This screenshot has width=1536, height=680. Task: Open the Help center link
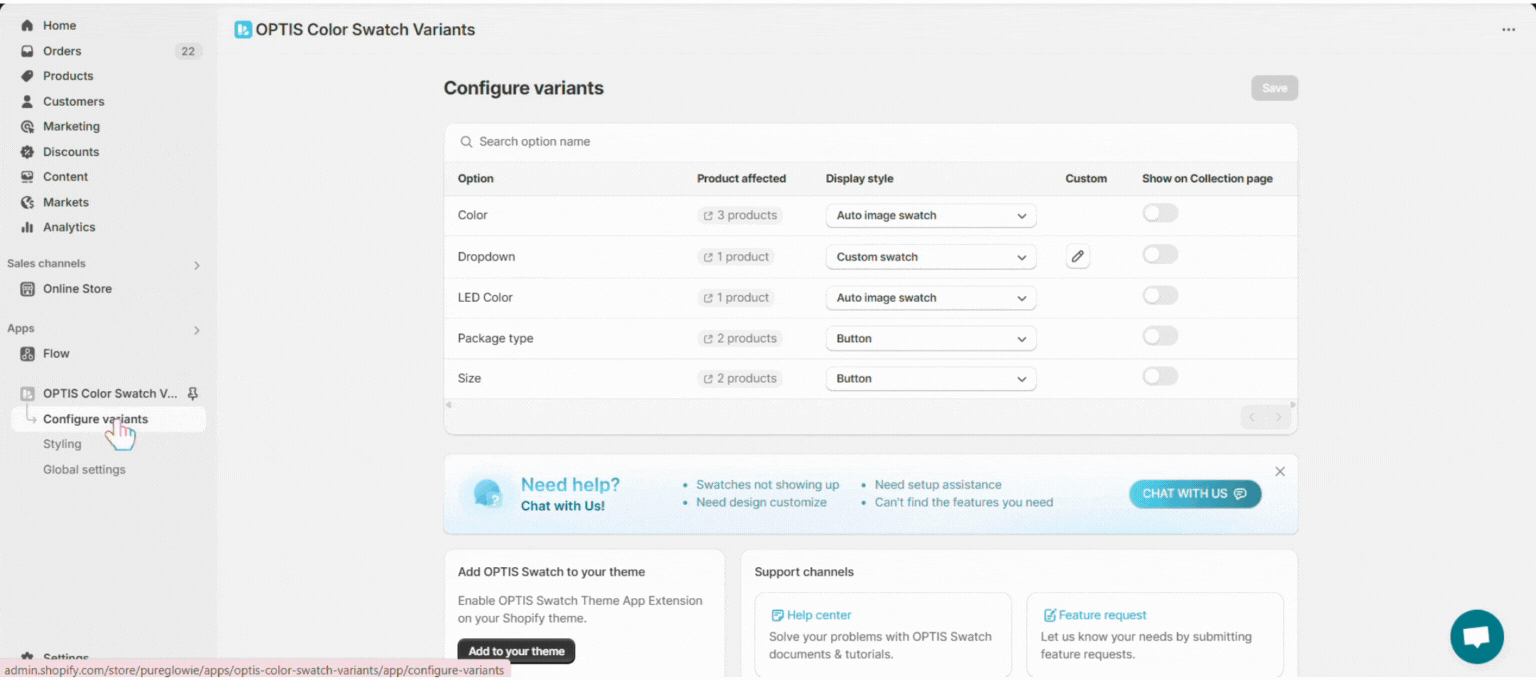click(812, 616)
